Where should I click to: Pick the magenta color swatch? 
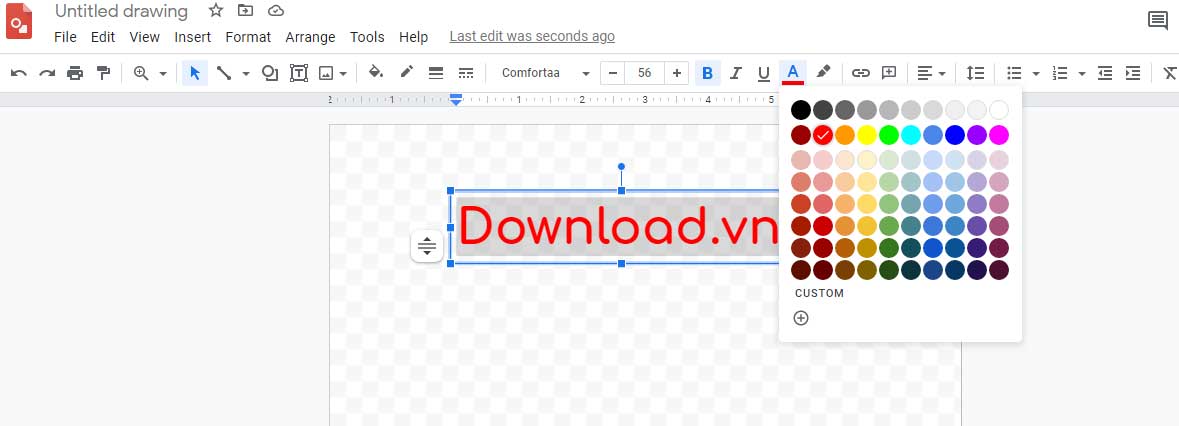tap(999, 135)
